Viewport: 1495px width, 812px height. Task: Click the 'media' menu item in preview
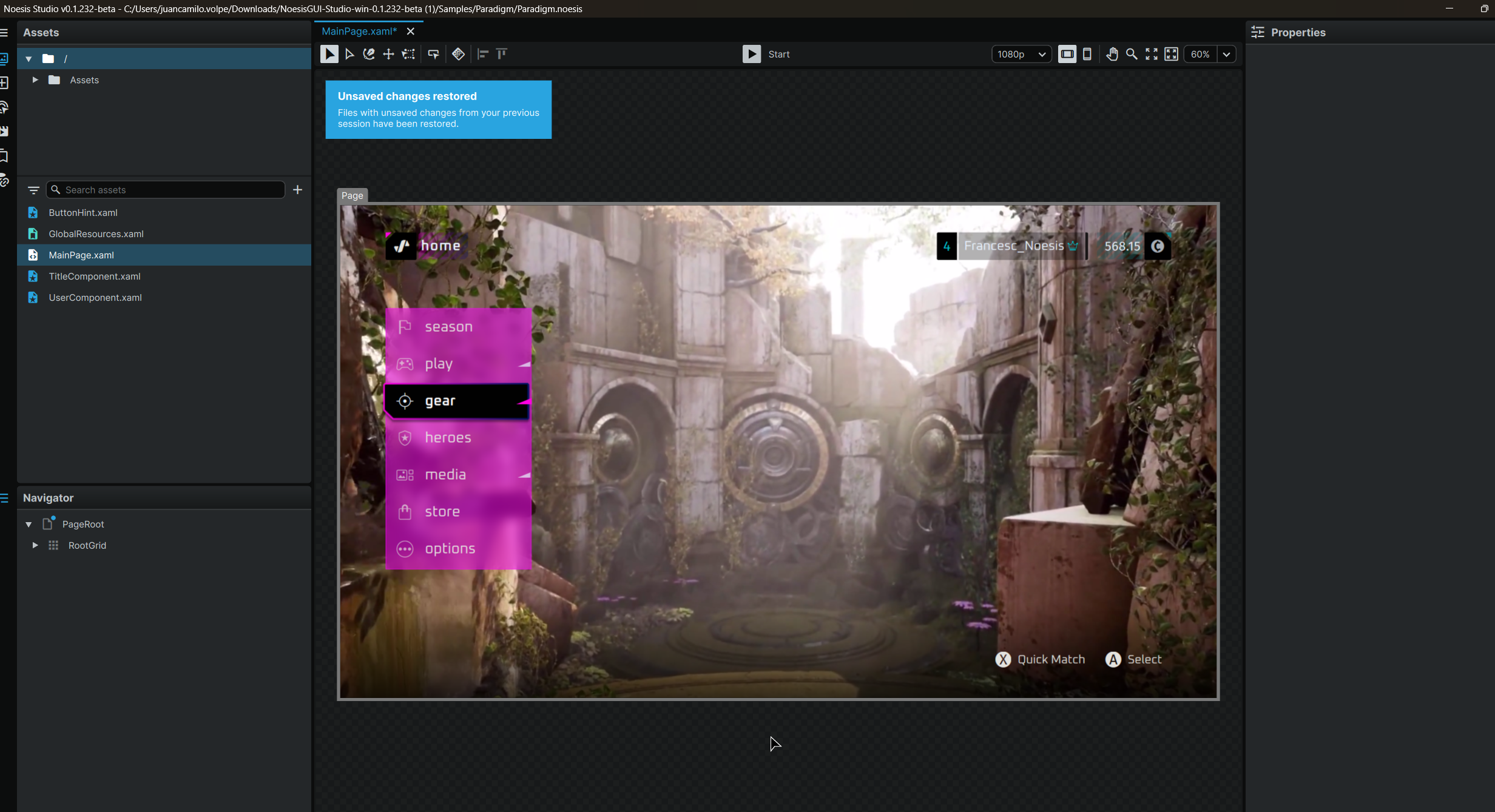click(x=459, y=475)
